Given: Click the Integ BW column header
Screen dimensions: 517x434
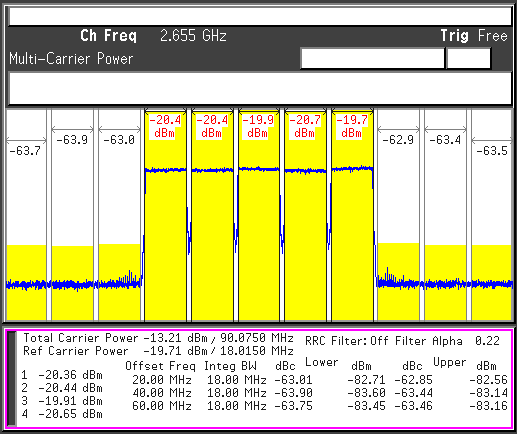Looking at the screenshot, I should tap(230, 366).
